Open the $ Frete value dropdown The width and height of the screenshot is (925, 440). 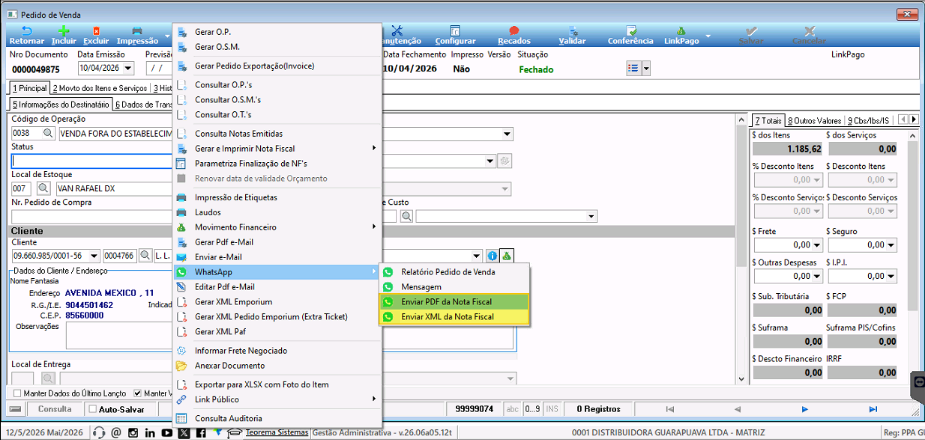tap(816, 244)
